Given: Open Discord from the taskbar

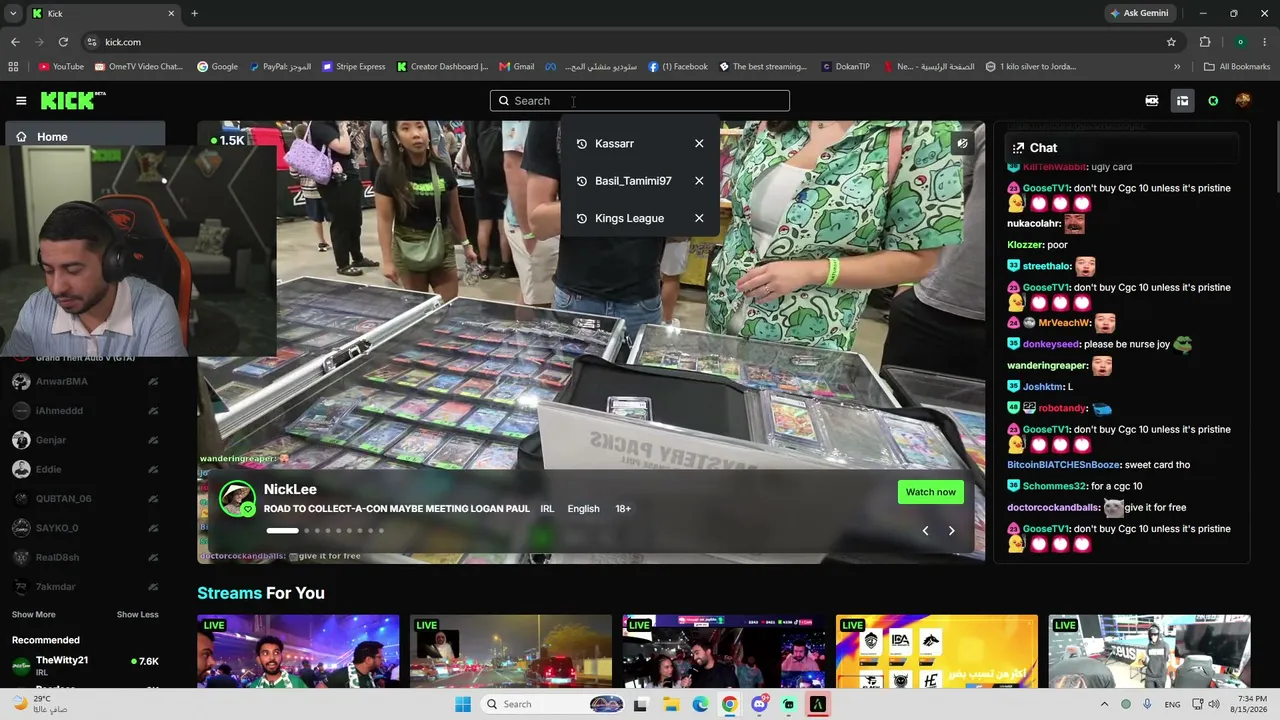Looking at the screenshot, I should point(759,704).
